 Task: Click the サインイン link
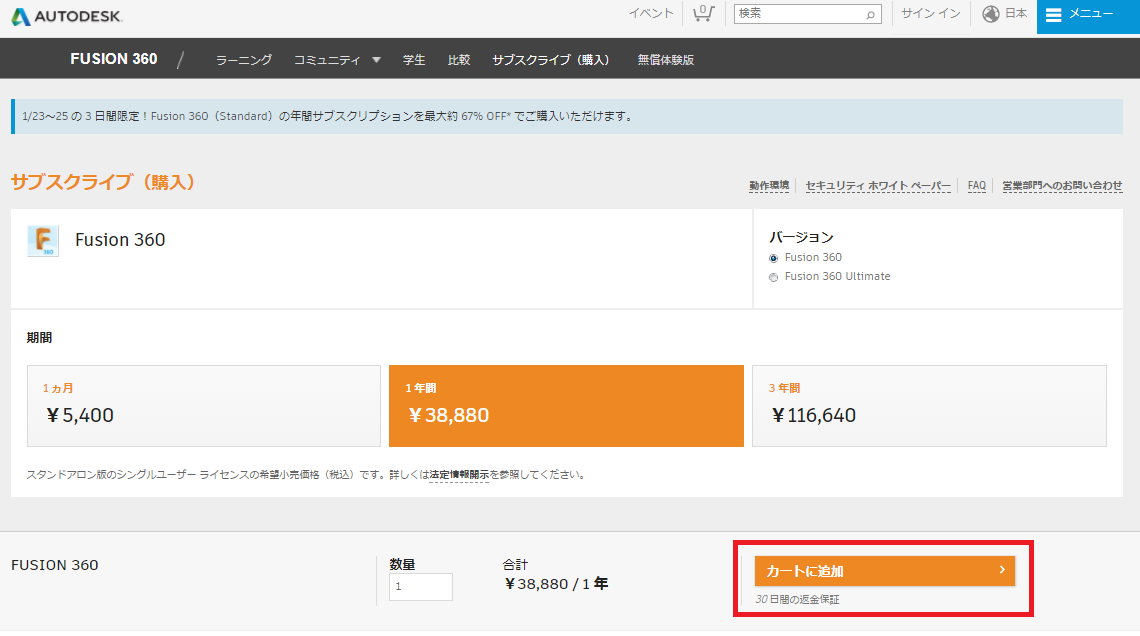(931, 13)
